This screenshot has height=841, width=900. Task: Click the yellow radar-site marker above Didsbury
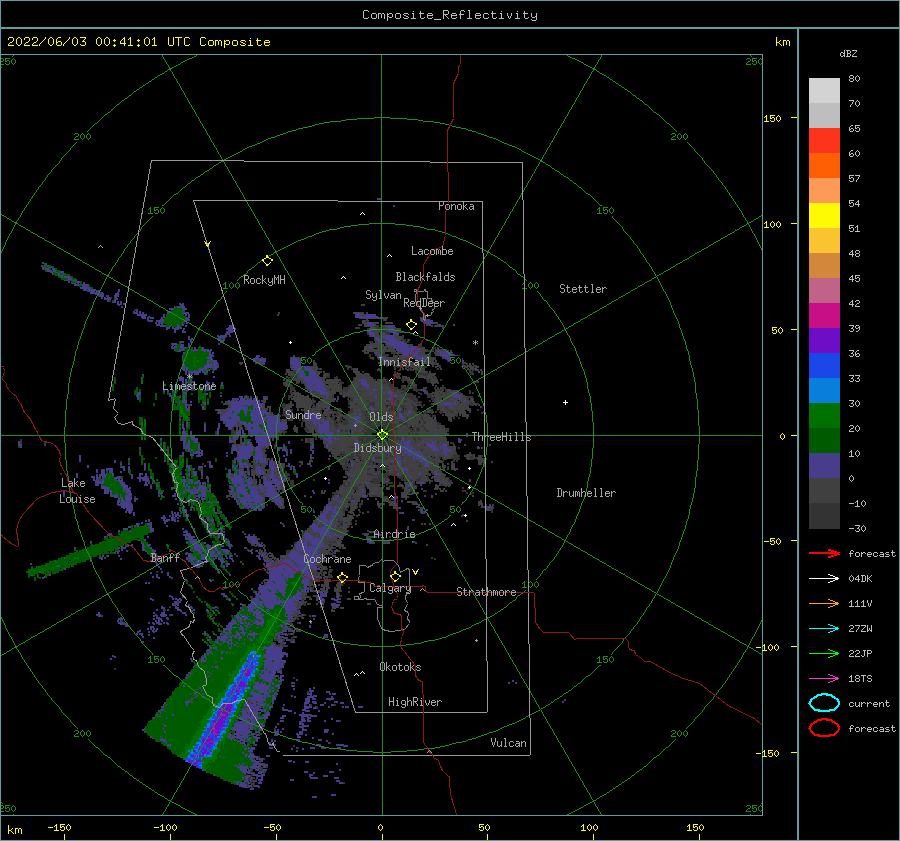pos(382,435)
